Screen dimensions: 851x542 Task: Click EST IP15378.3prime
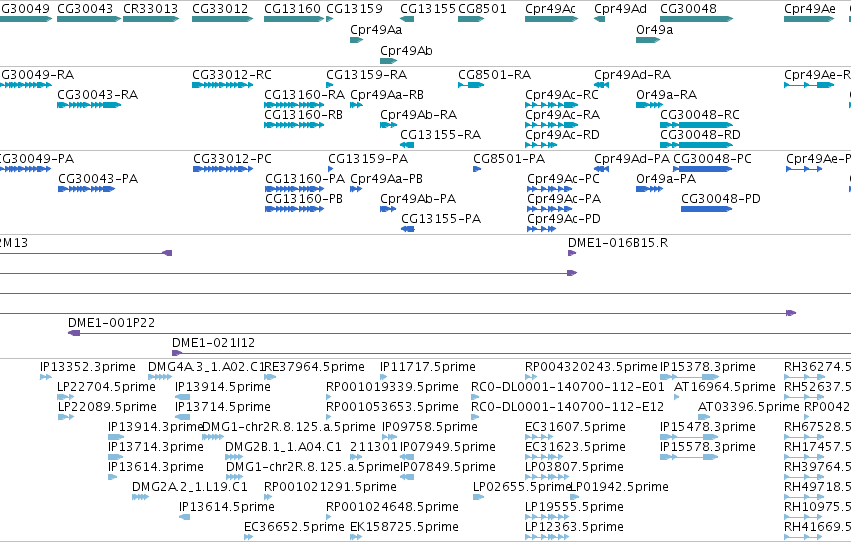coord(690,377)
